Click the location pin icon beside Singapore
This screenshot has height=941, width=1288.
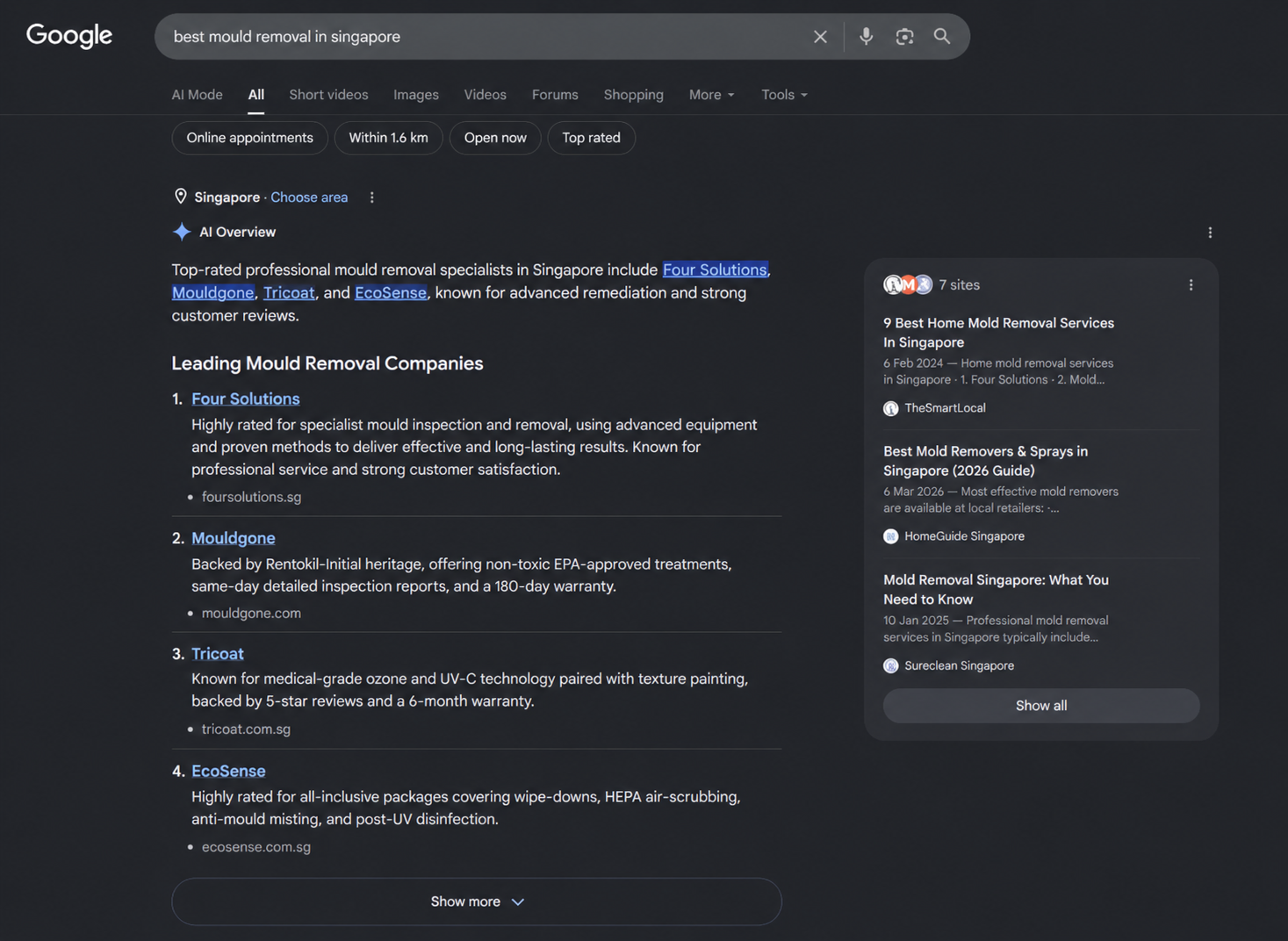181,197
